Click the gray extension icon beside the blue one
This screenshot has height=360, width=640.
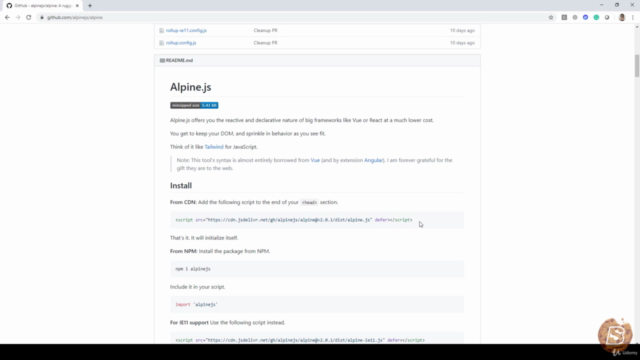tap(575, 18)
